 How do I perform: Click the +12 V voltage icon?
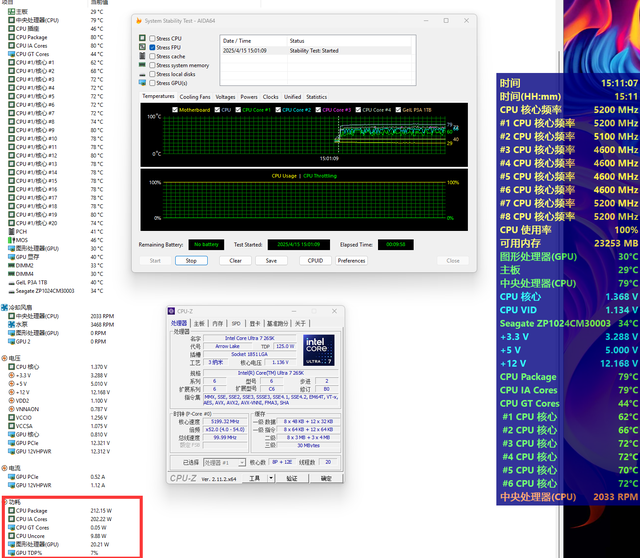tap(11, 392)
